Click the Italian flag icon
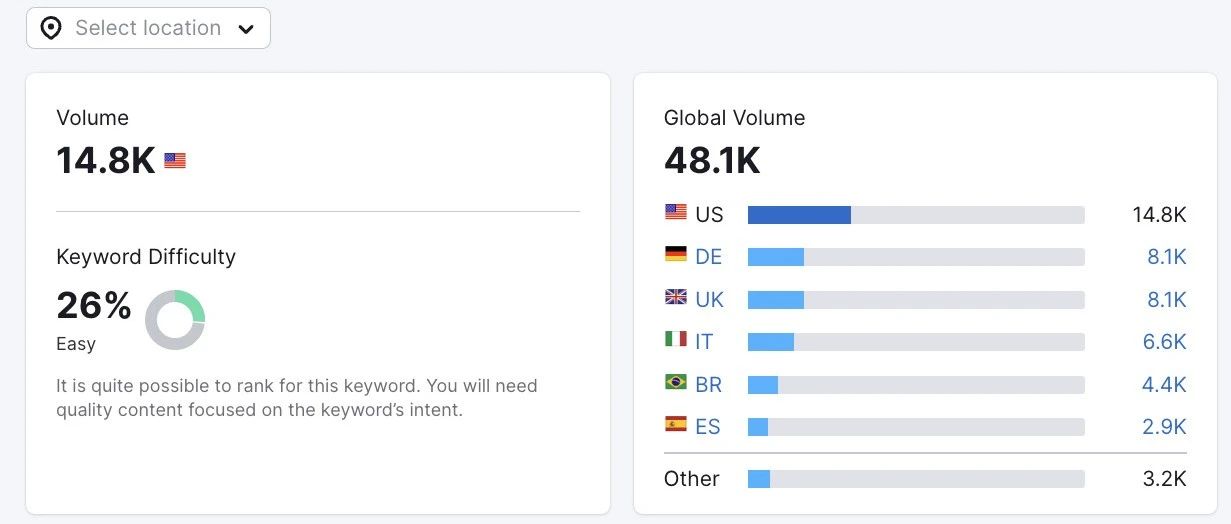This screenshot has height=524, width=1231. [x=676, y=339]
